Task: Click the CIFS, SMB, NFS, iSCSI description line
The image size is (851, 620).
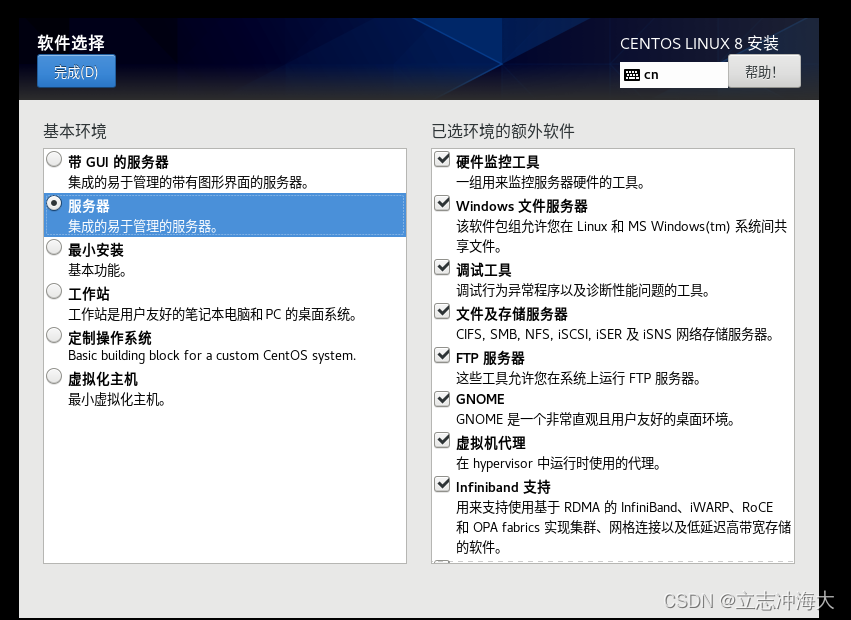Action: click(615, 334)
